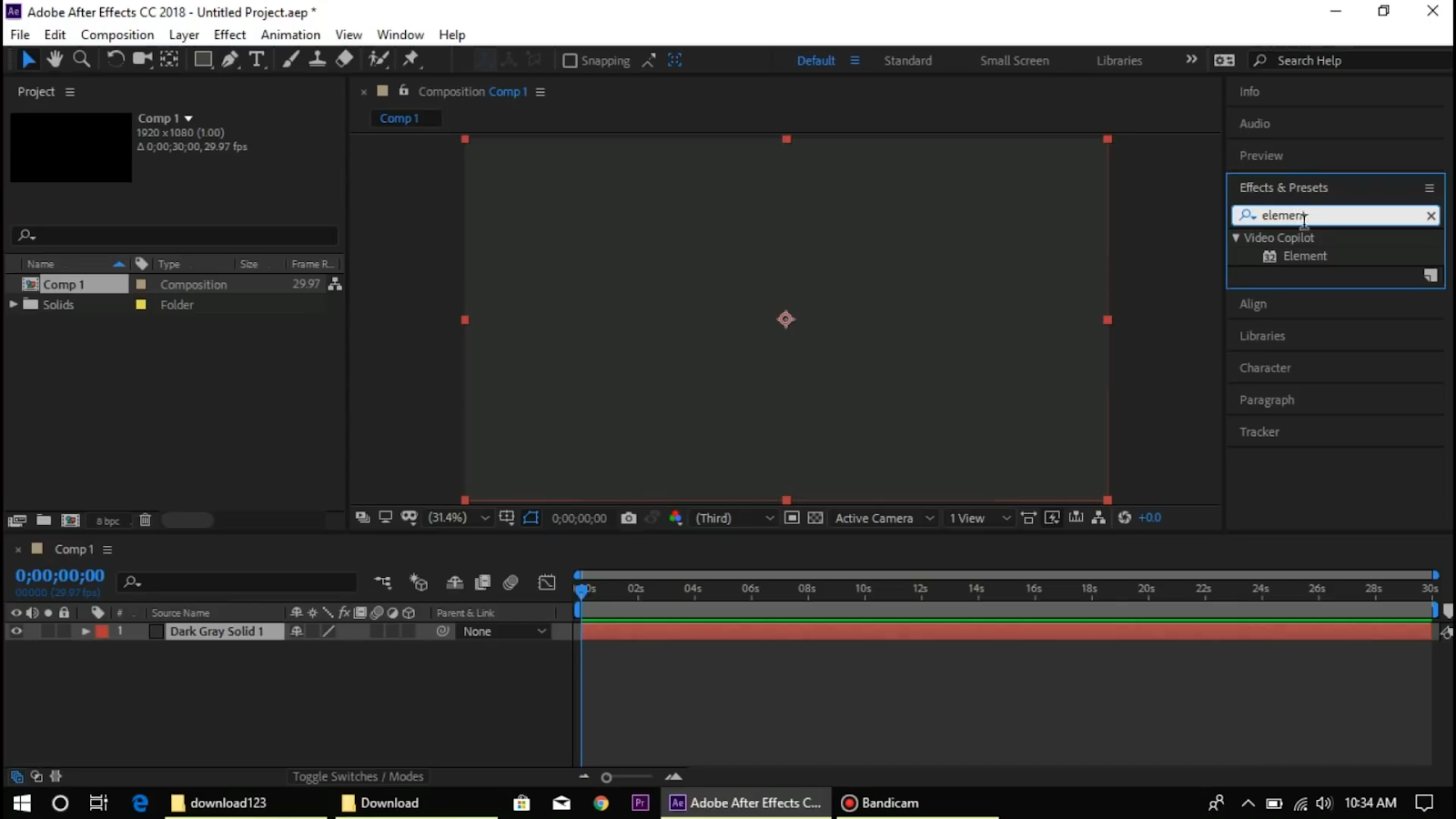The width and height of the screenshot is (1456, 819).
Task: Open the Graph Editor in timeline
Action: pyautogui.click(x=547, y=582)
